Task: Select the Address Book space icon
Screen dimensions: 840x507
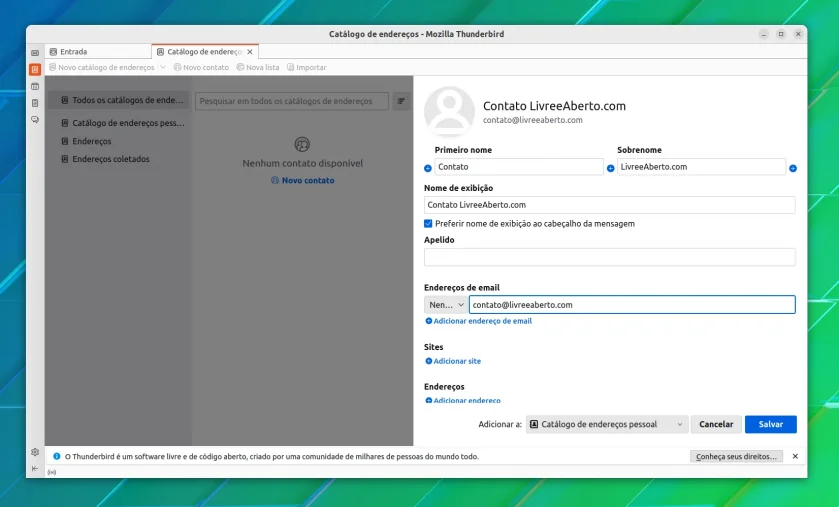Action: [x=35, y=69]
